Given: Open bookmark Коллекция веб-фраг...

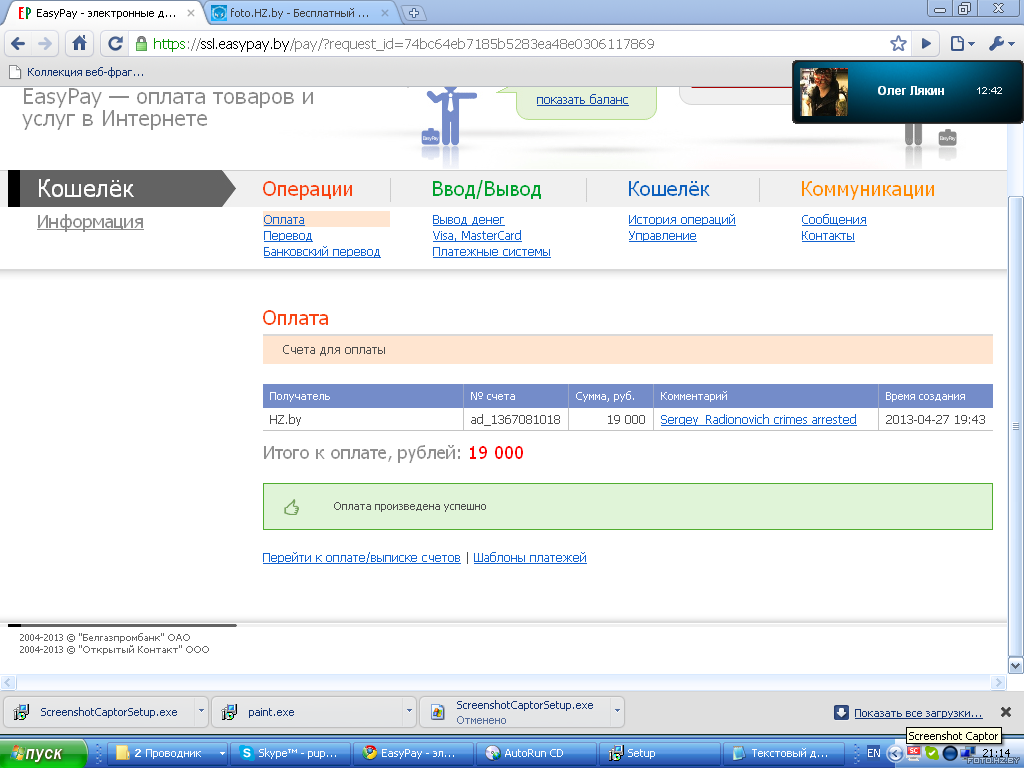Looking at the screenshot, I should (x=77, y=72).
